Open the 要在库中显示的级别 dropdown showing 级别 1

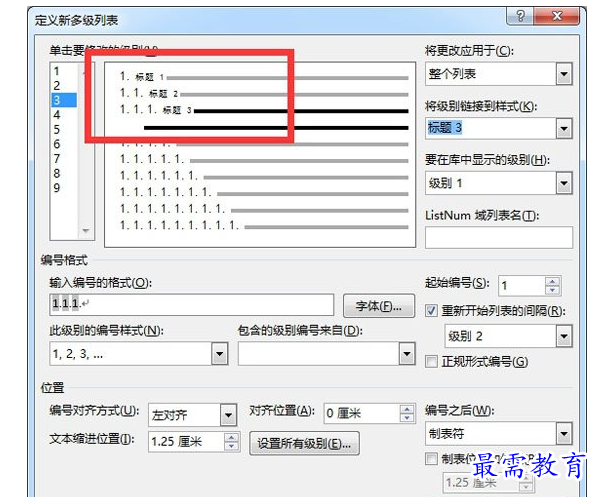click(564, 183)
